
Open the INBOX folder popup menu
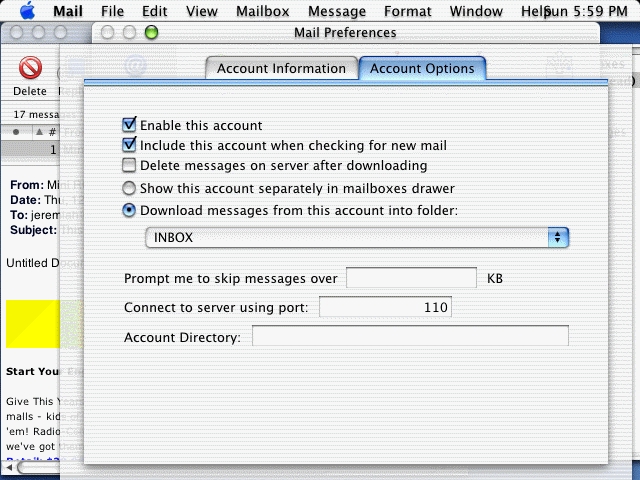tap(357, 238)
